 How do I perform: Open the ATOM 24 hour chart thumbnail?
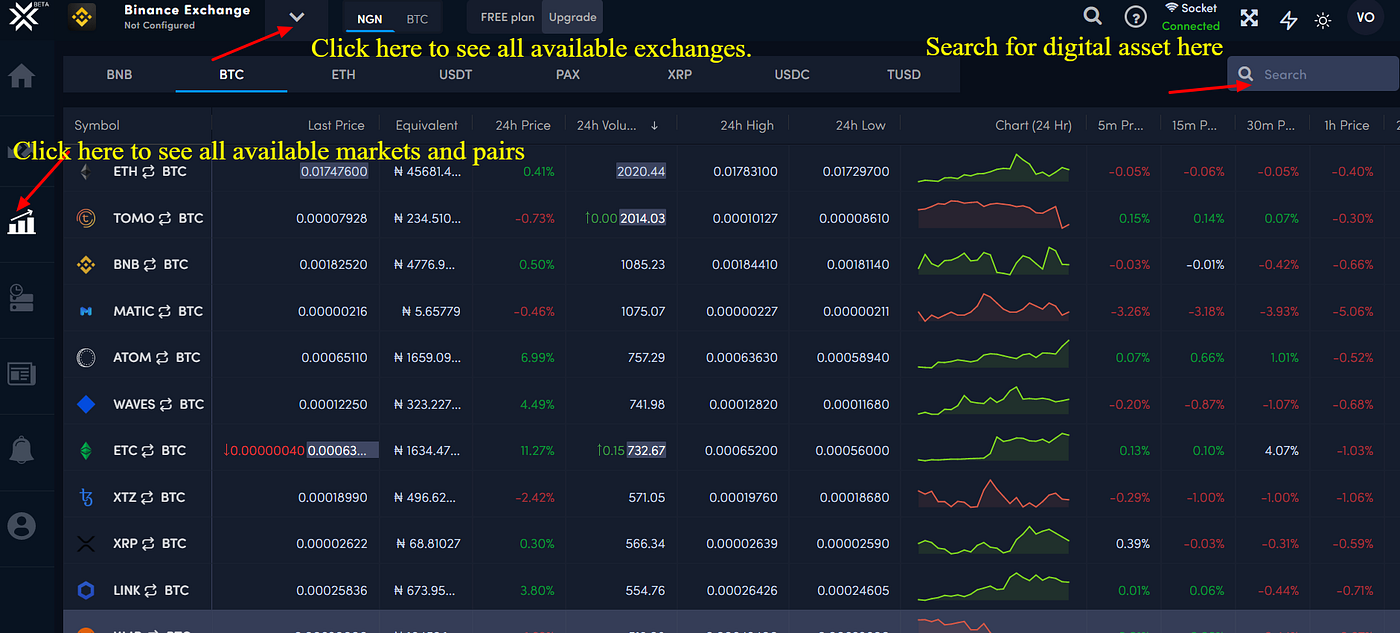tap(994, 355)
